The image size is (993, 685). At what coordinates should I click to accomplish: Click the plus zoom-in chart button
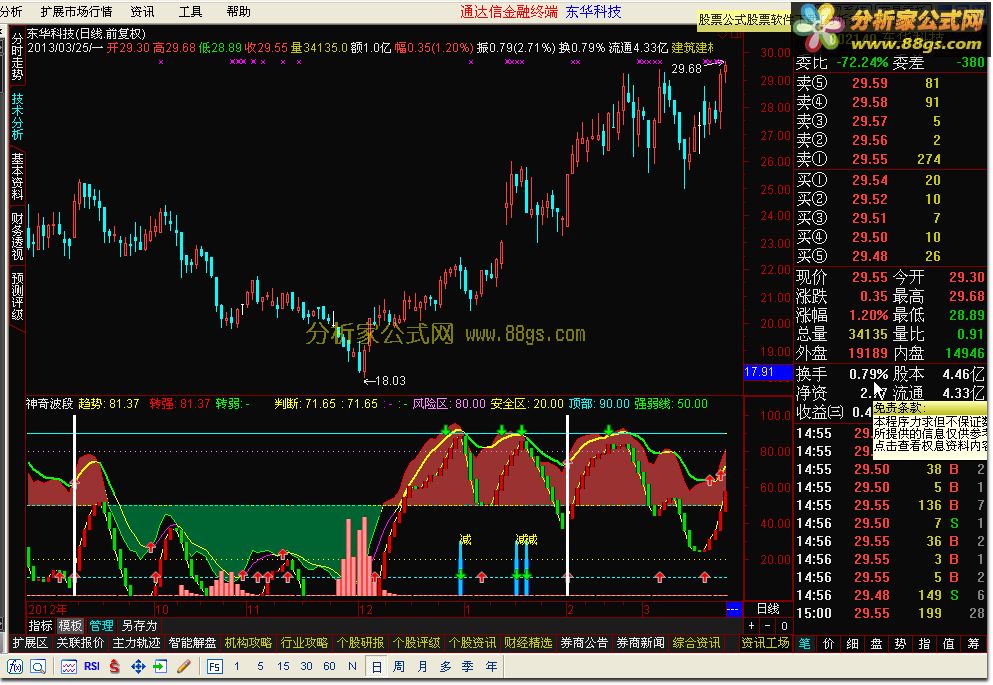(752, 625)
